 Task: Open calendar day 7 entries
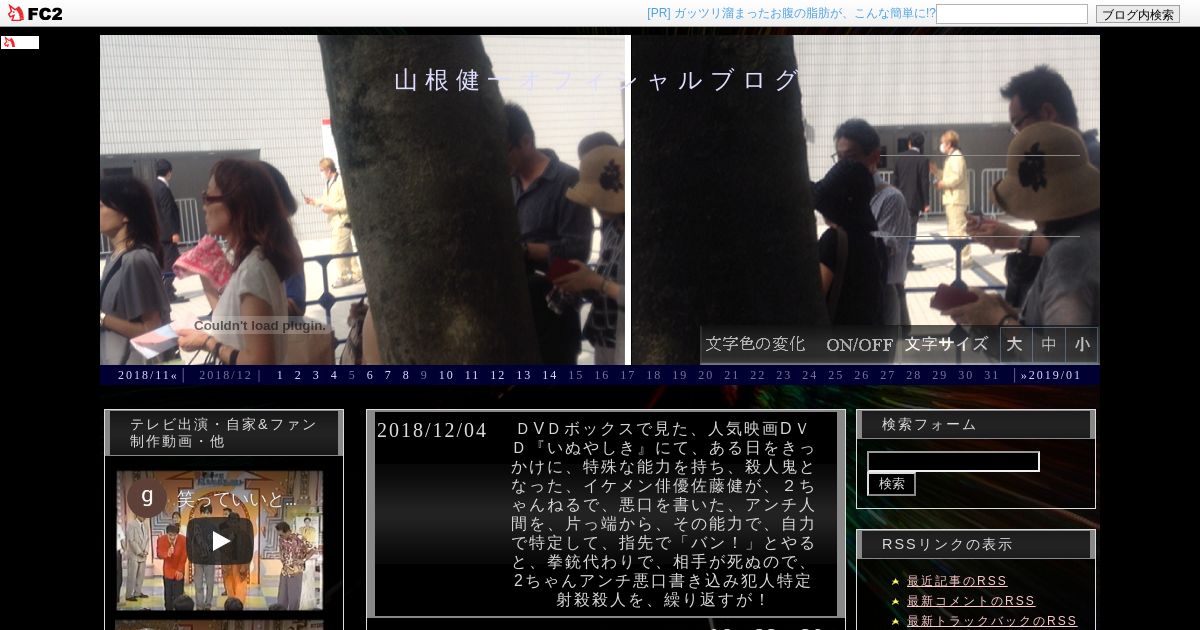388,375
